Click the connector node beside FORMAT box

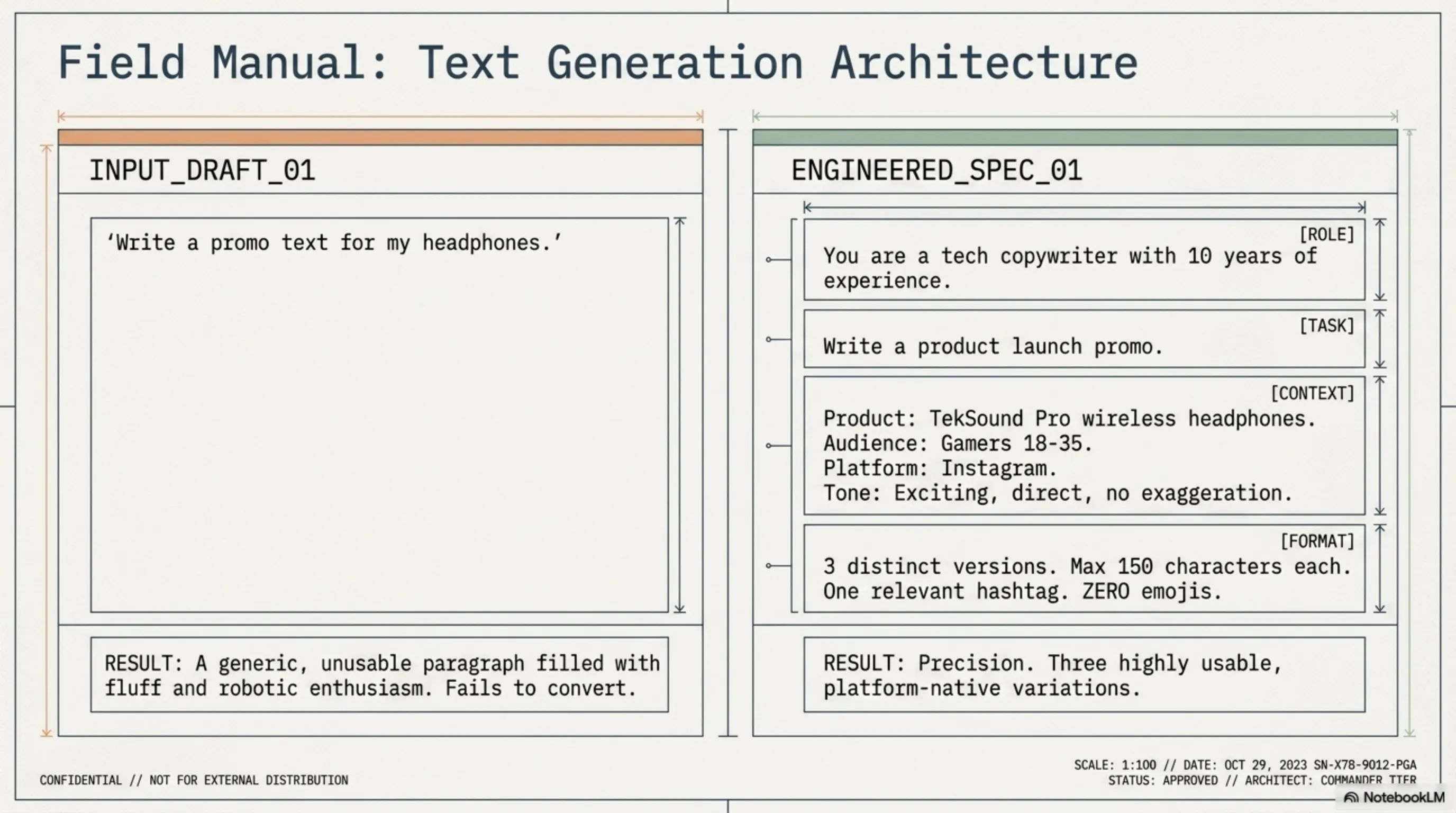tap(769, 565)
